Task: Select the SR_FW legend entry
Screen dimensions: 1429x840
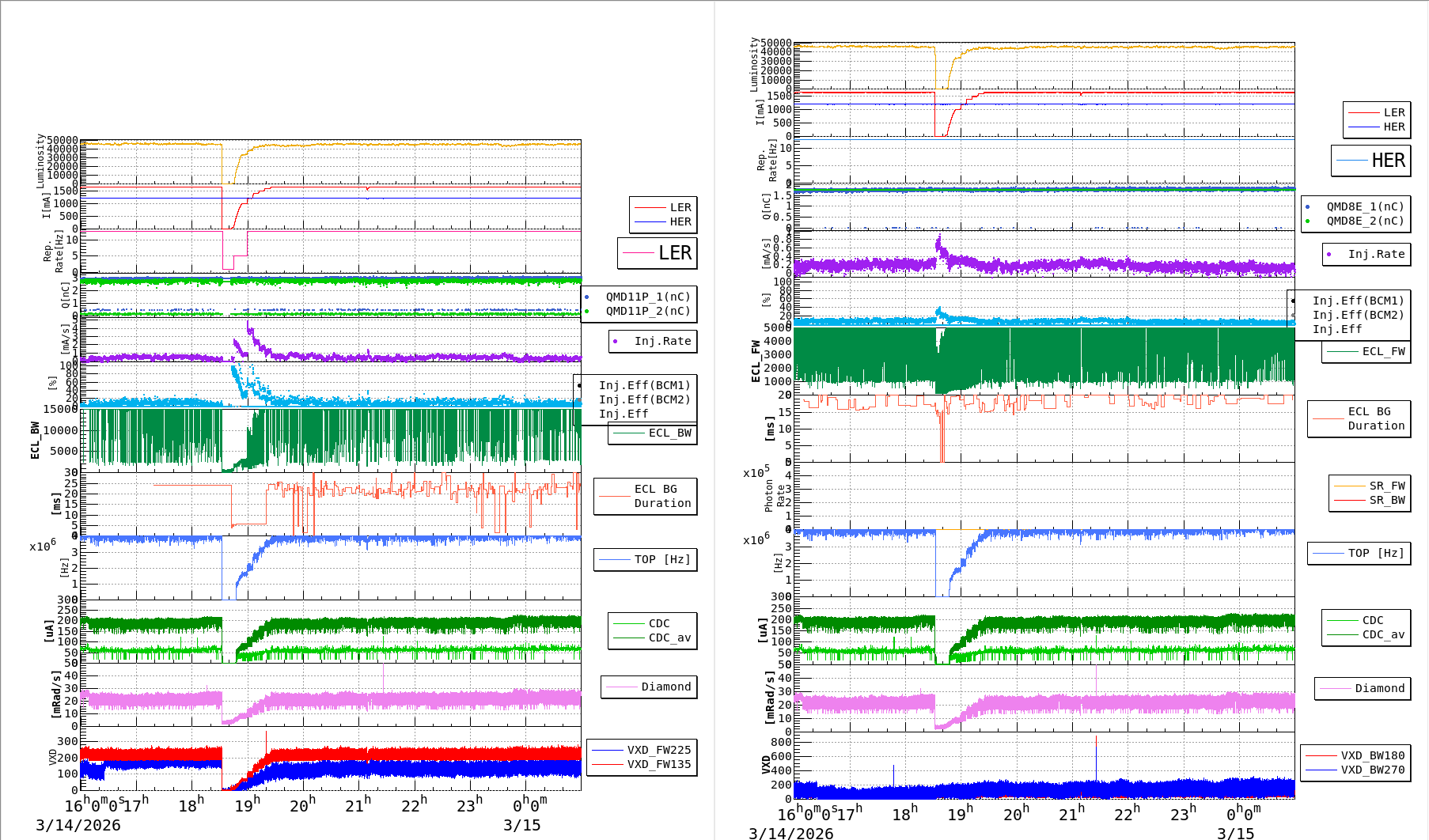Action: pos(1386,486)
